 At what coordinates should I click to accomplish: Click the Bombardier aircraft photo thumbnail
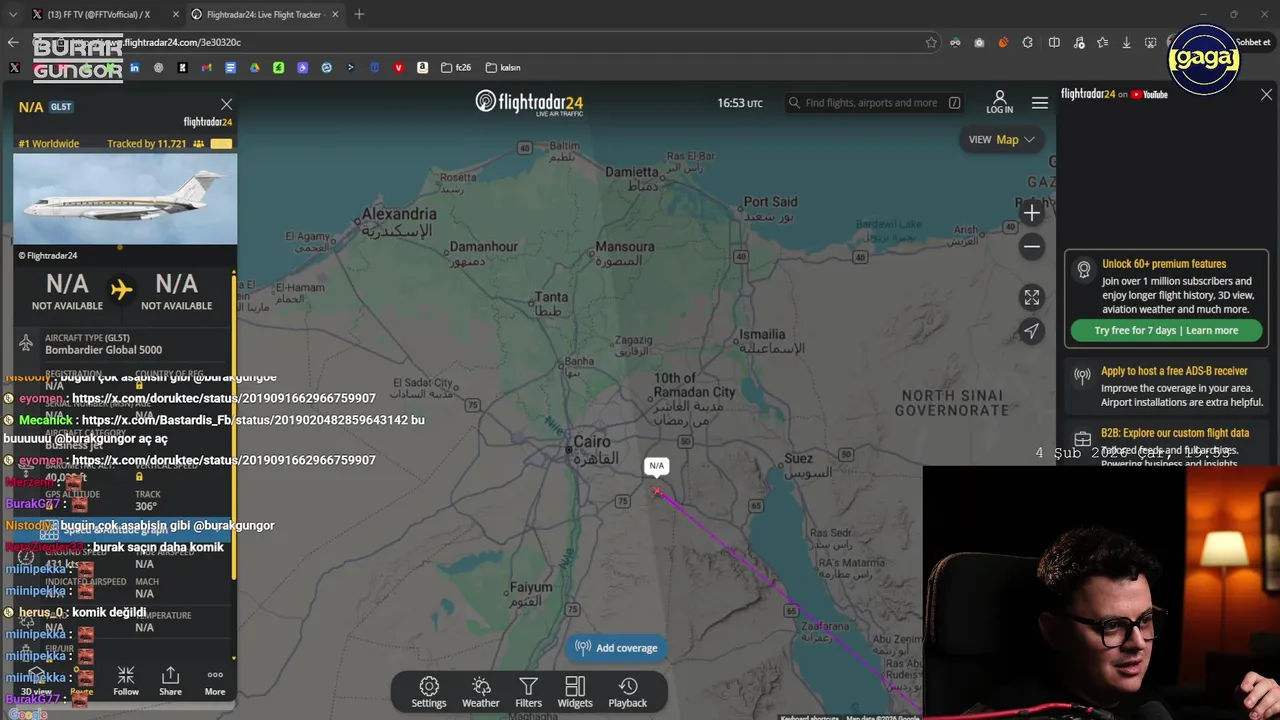[x=125, y=200]
